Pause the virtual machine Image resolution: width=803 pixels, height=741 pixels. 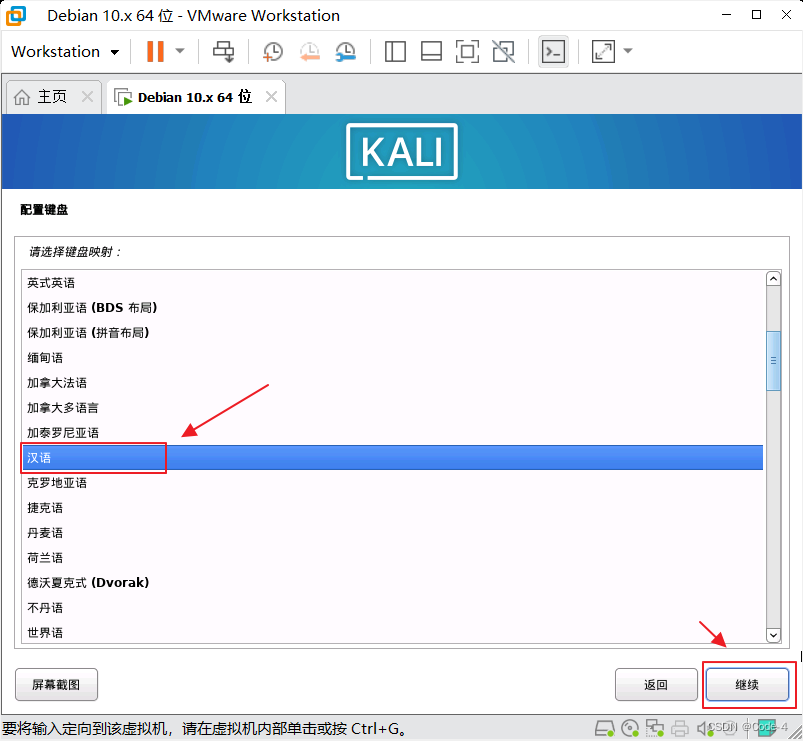click(155, 51)
